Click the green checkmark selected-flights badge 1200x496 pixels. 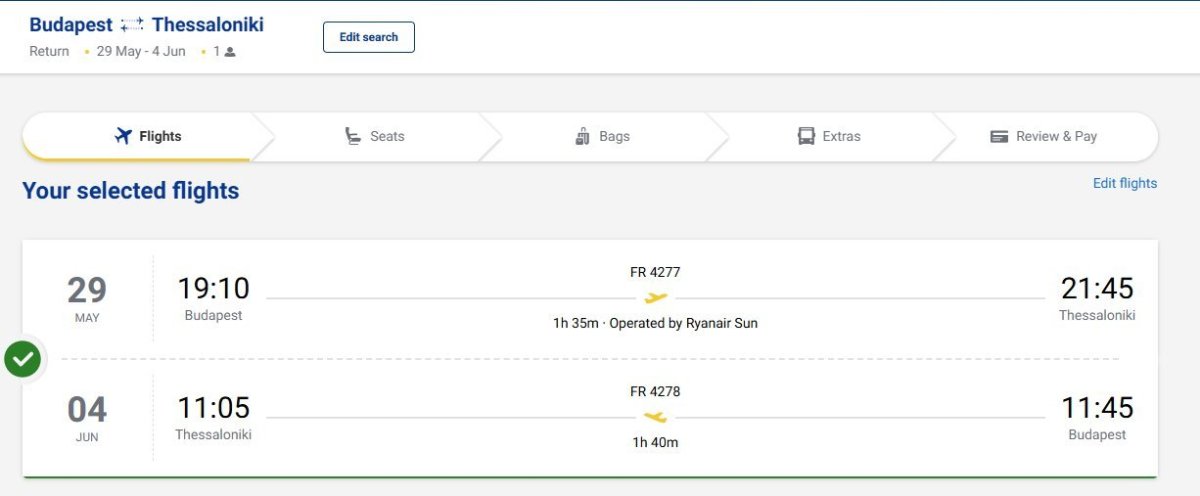point(22,359)
